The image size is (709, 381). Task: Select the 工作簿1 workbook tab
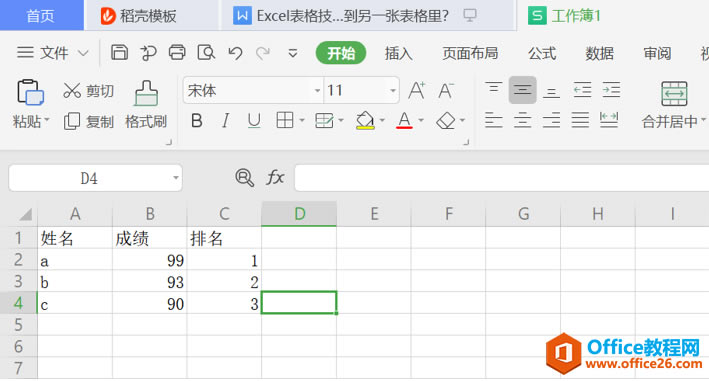coord(613,16)
